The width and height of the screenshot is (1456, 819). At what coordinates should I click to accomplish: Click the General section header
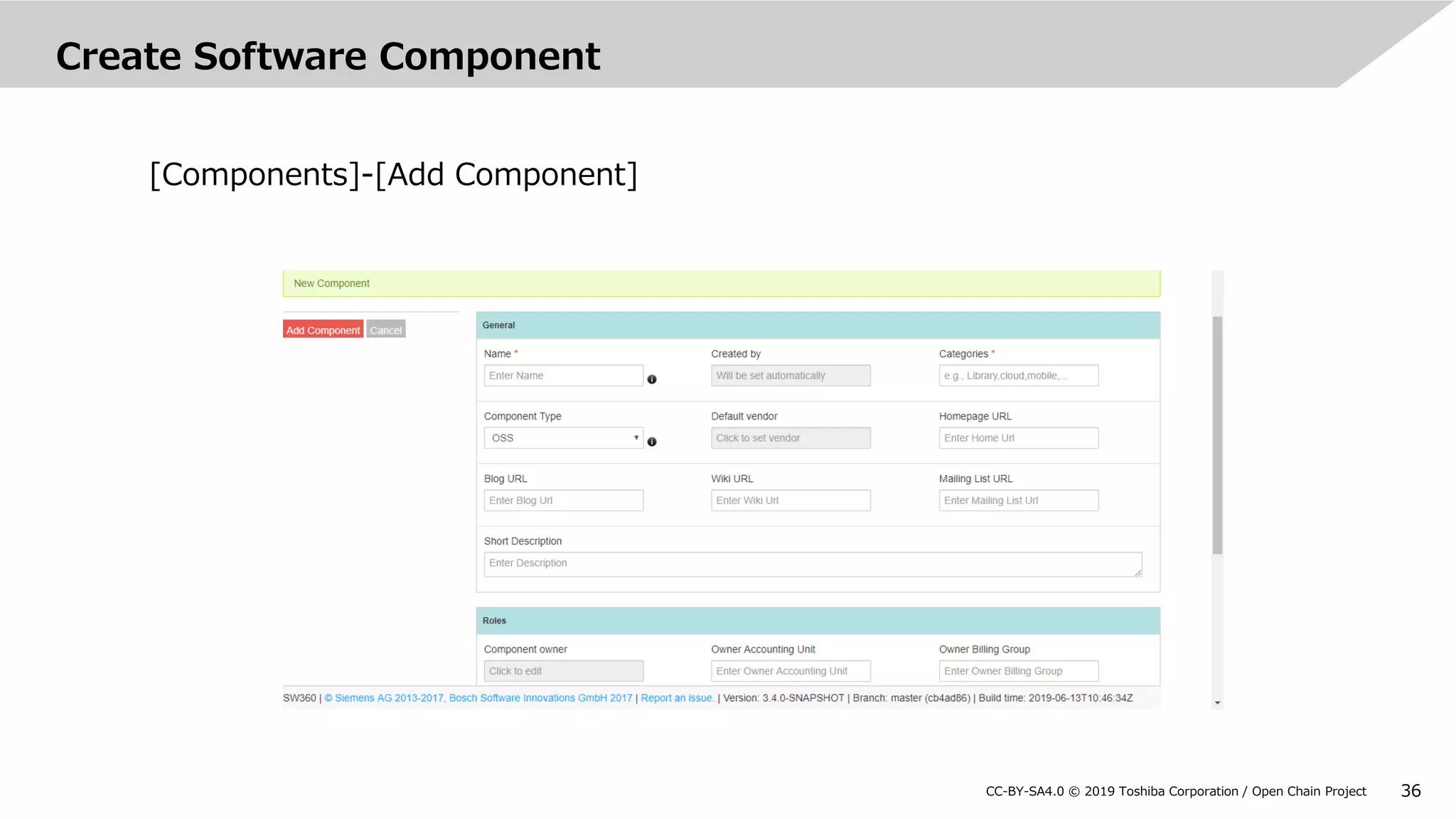[x=818, y=325]
